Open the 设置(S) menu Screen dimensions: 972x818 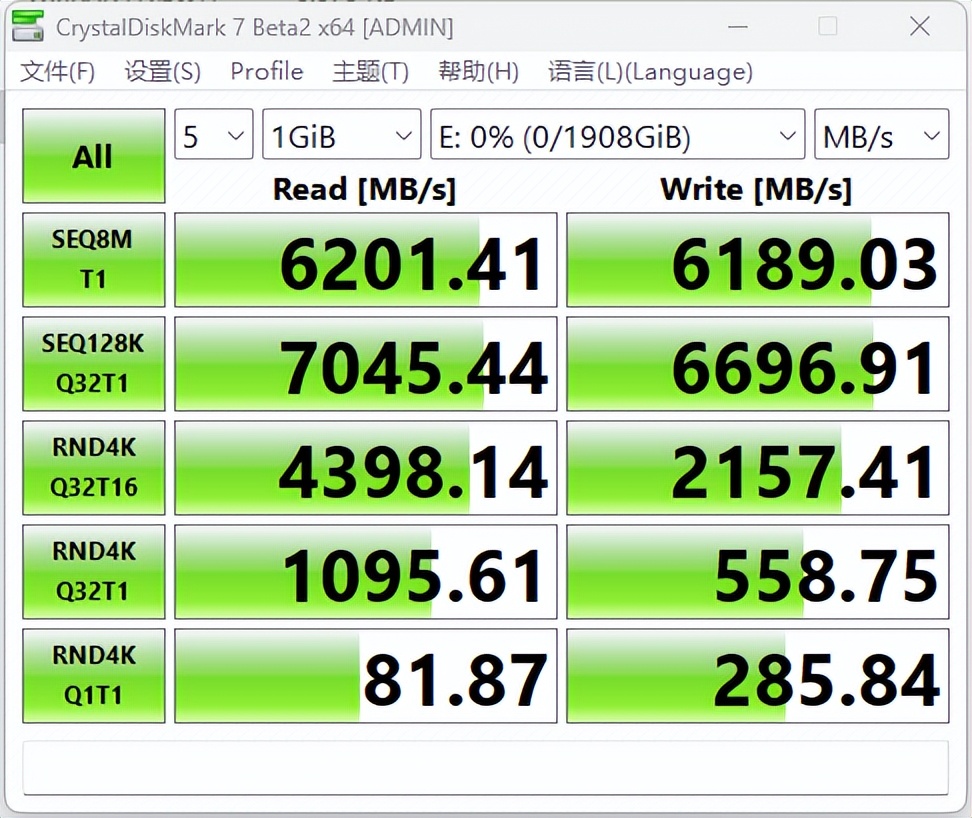(x=161, y=72)
